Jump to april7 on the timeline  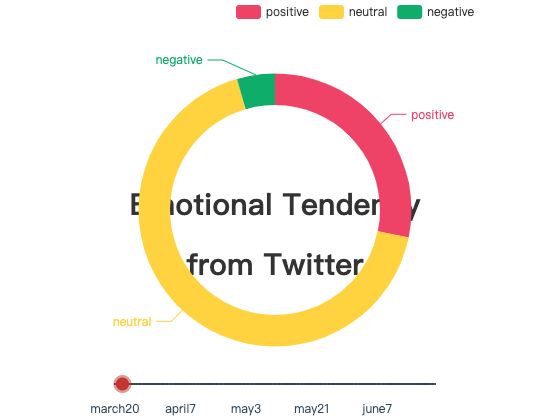pos(180,409)
